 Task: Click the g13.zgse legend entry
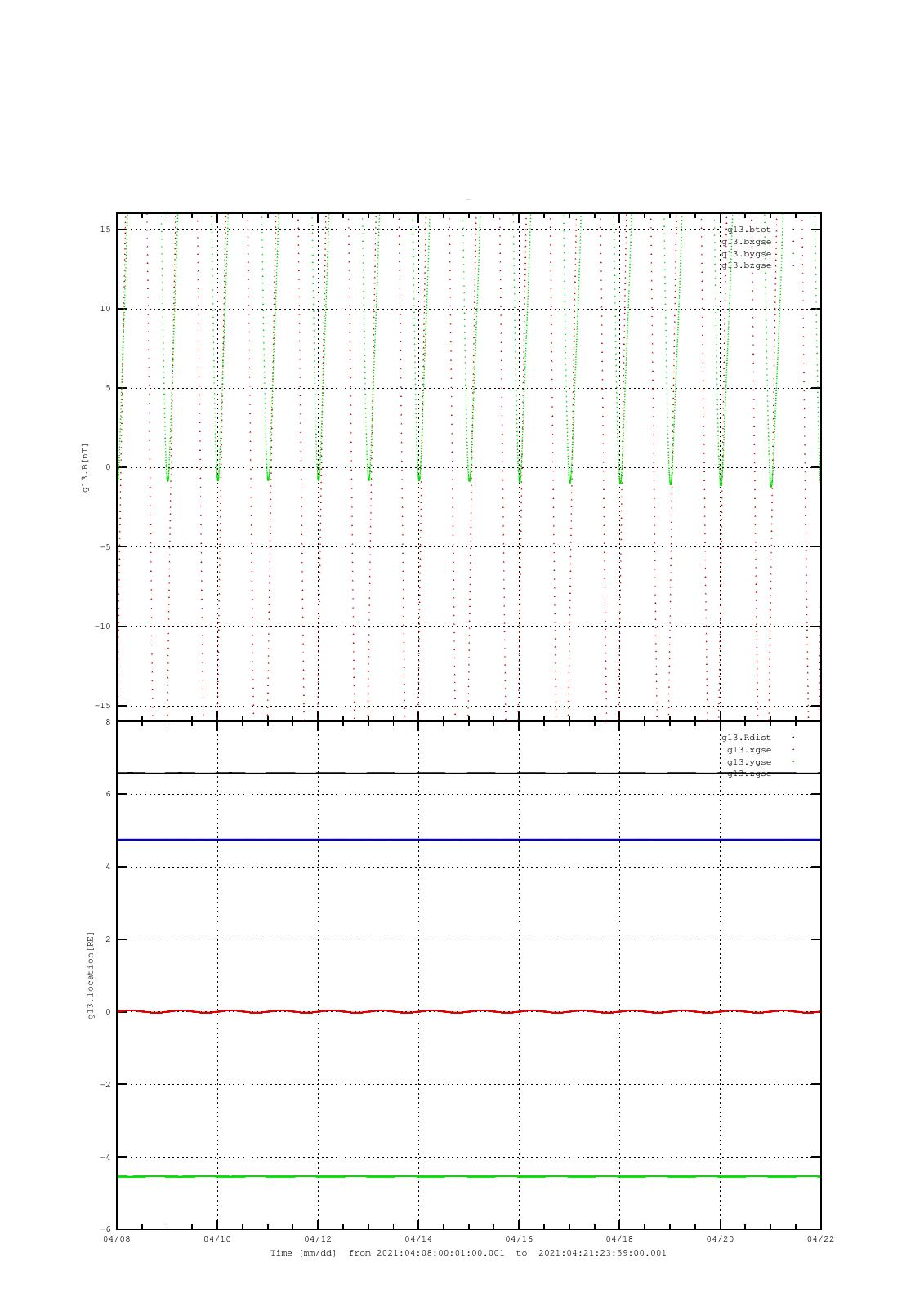click(749, 774)
